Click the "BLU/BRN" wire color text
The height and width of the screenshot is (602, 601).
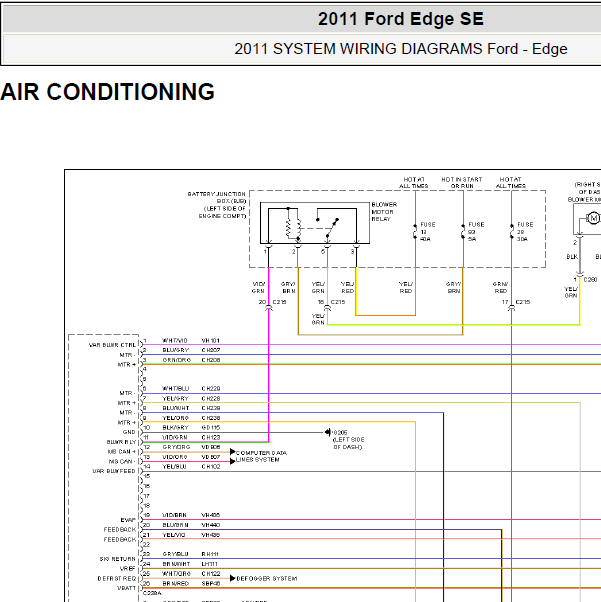tap(175, 525)
